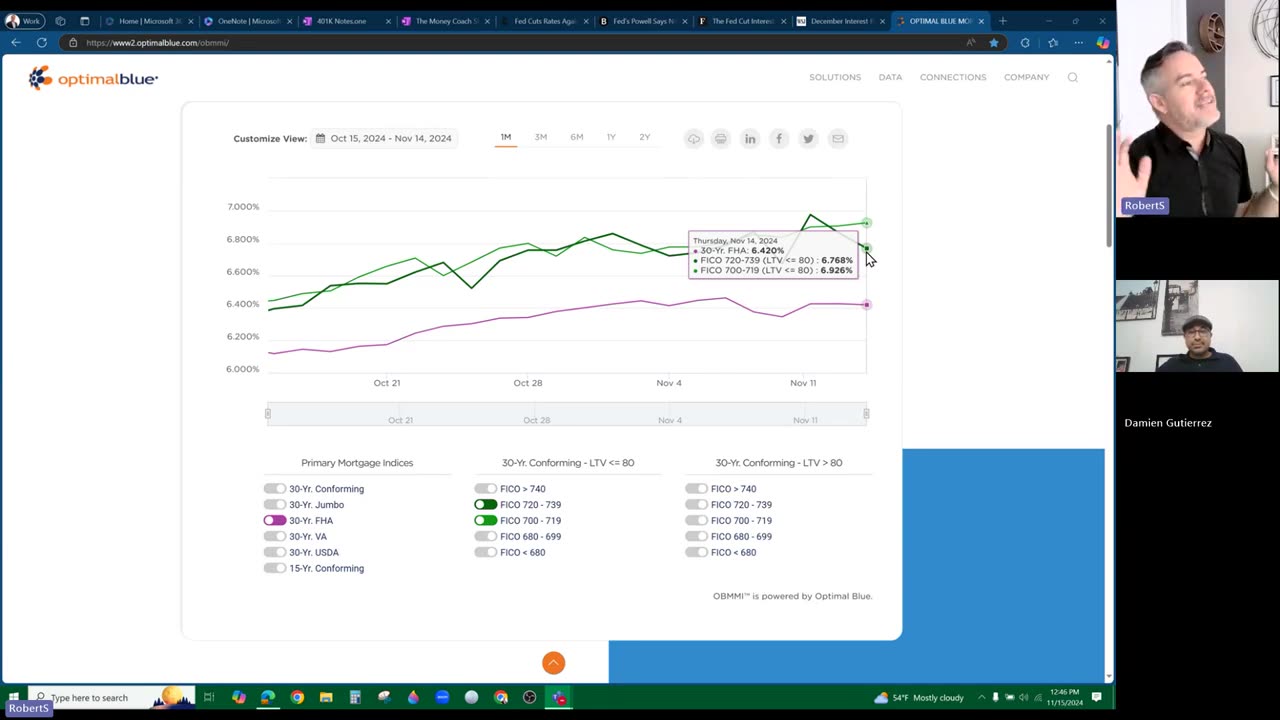Open the Copilot icon in Edge toolbar
This screenshot has height=720, width=1280.
coord(1102,43)
